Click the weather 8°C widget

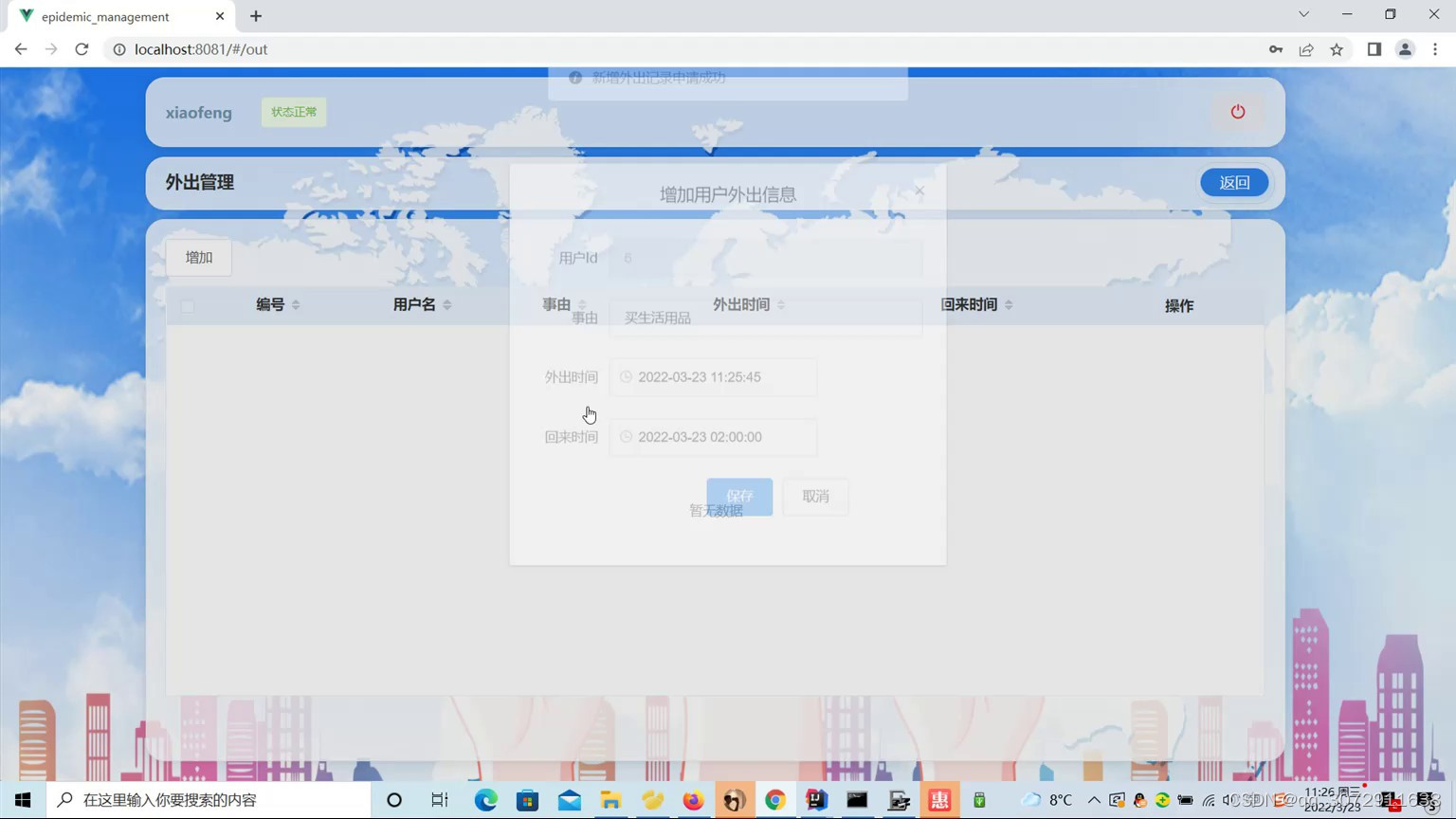coord(1046,800)
